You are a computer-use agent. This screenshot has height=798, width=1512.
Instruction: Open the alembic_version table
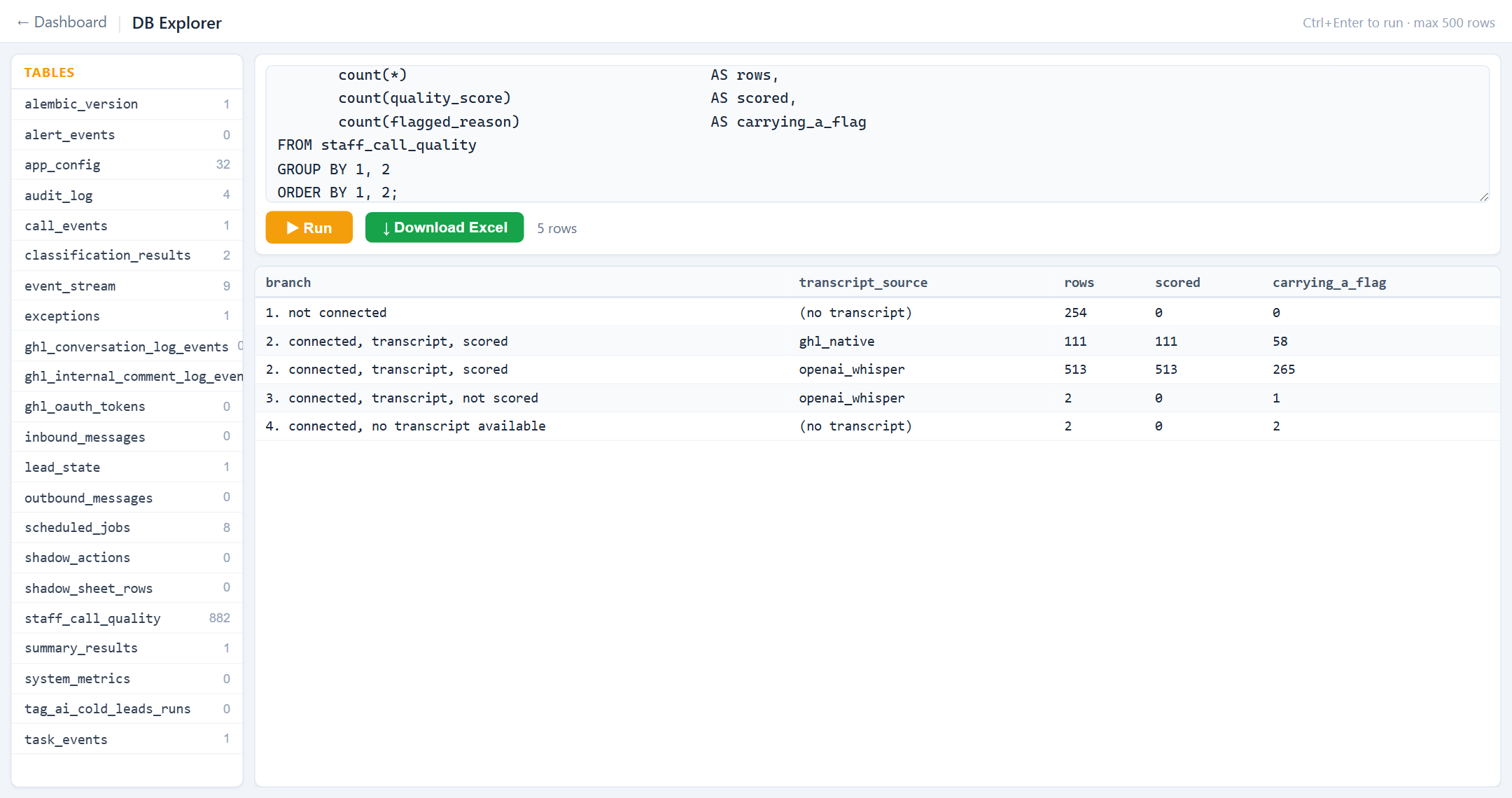pos(127,104)
